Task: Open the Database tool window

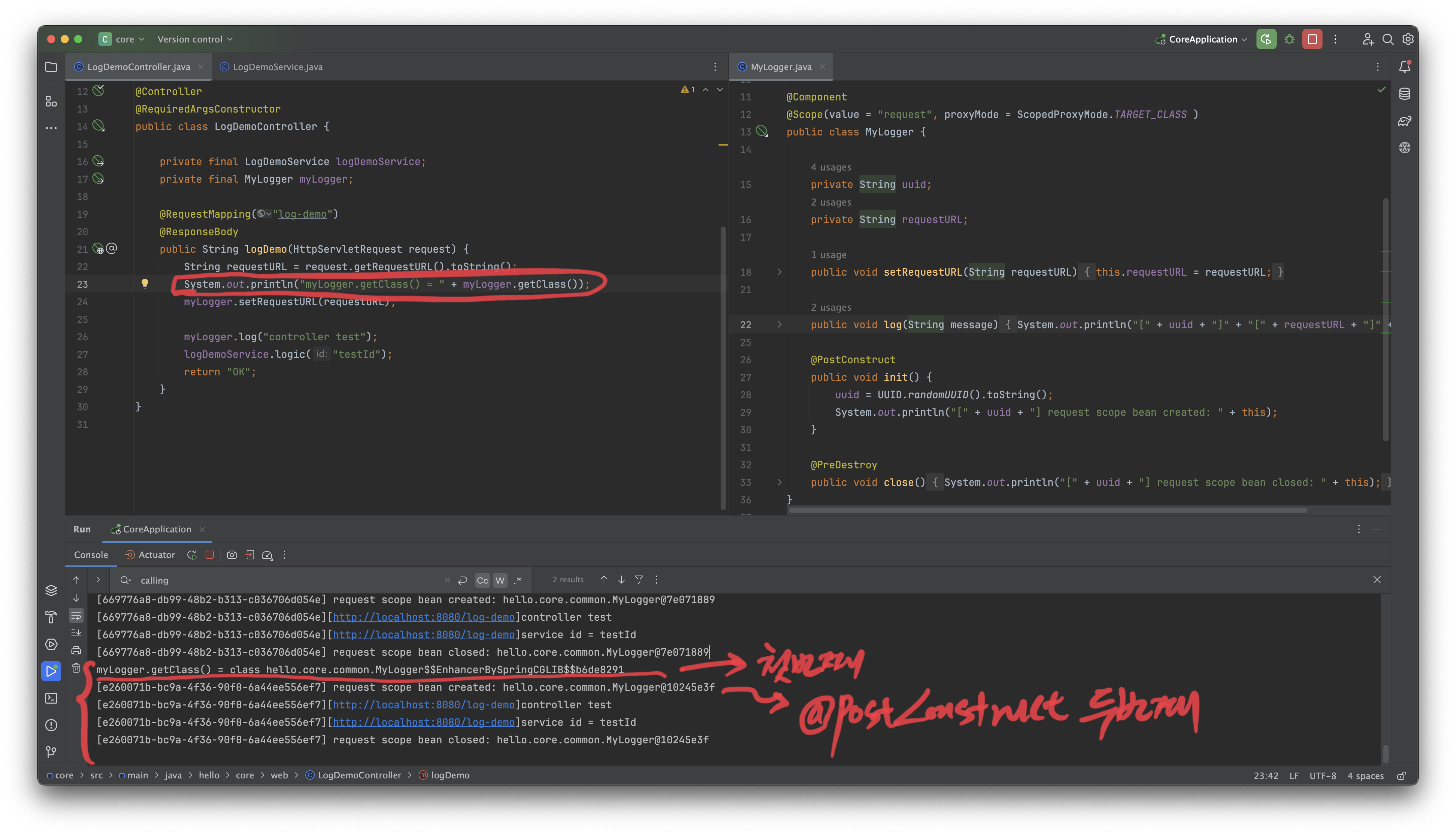Action: pyautogui.click(x=1404, y=94)
